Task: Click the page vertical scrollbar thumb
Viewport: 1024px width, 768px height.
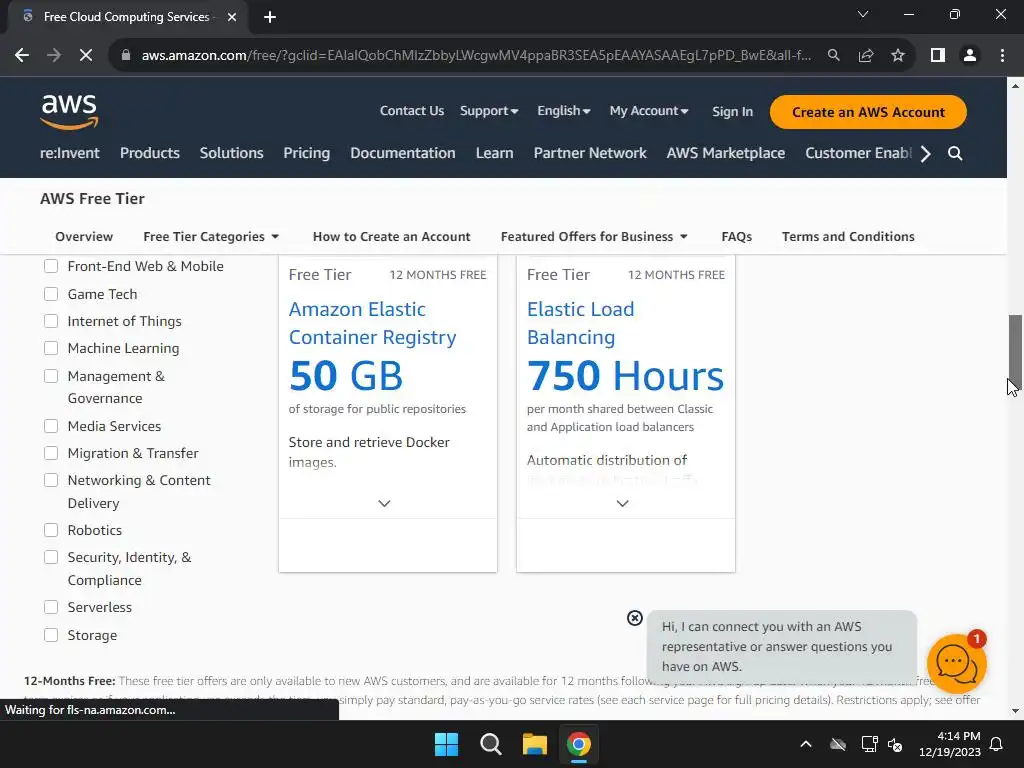Action: (x=1016, y=353)
